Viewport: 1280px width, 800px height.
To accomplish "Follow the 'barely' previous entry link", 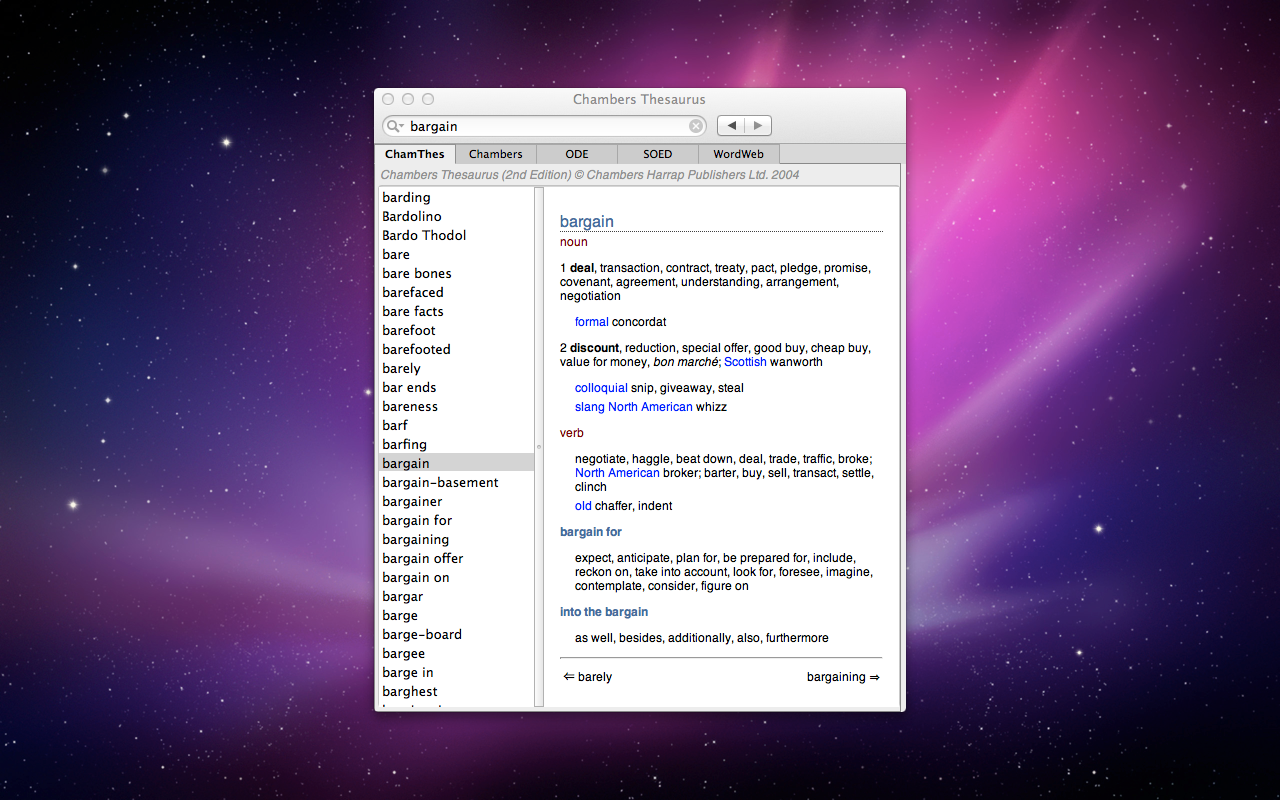I will [588, 677].
